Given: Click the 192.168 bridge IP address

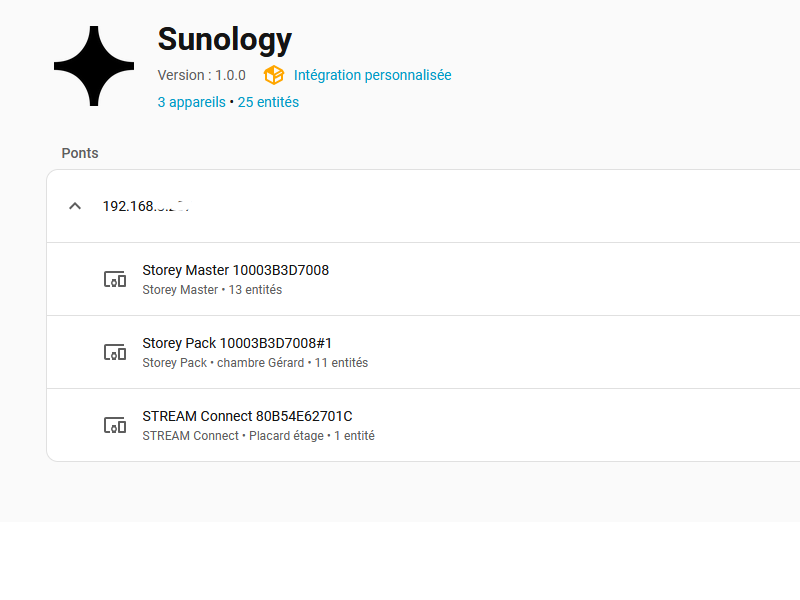Looking at the screenshot, I should (130, 206).
